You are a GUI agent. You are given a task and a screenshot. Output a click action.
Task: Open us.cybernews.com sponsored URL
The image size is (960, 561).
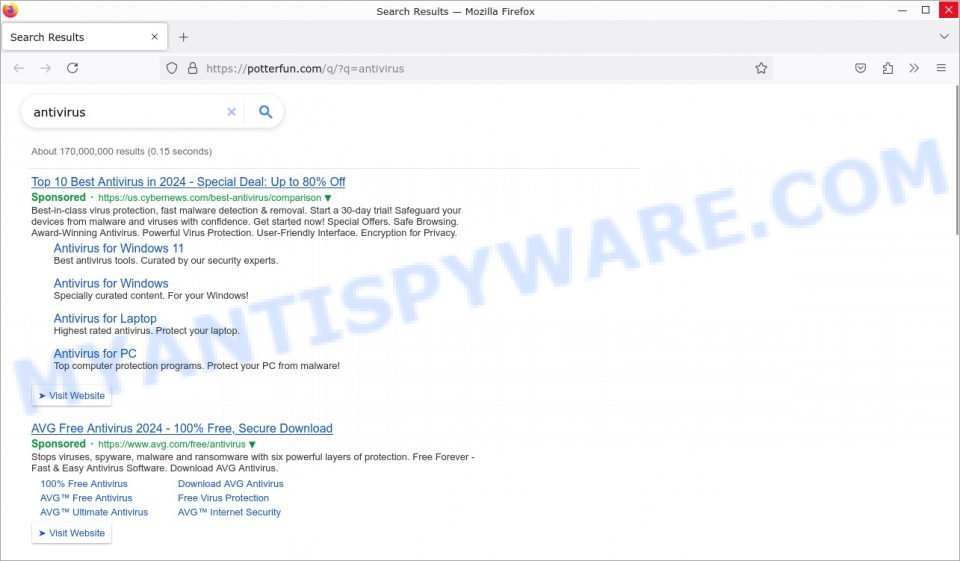[x=209, y=198]
